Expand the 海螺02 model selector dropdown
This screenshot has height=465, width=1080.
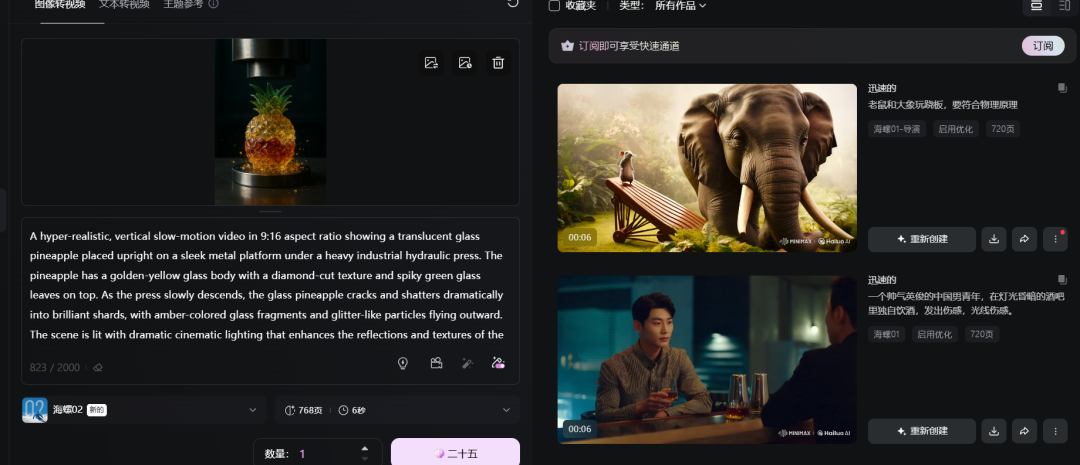[143, 410]
